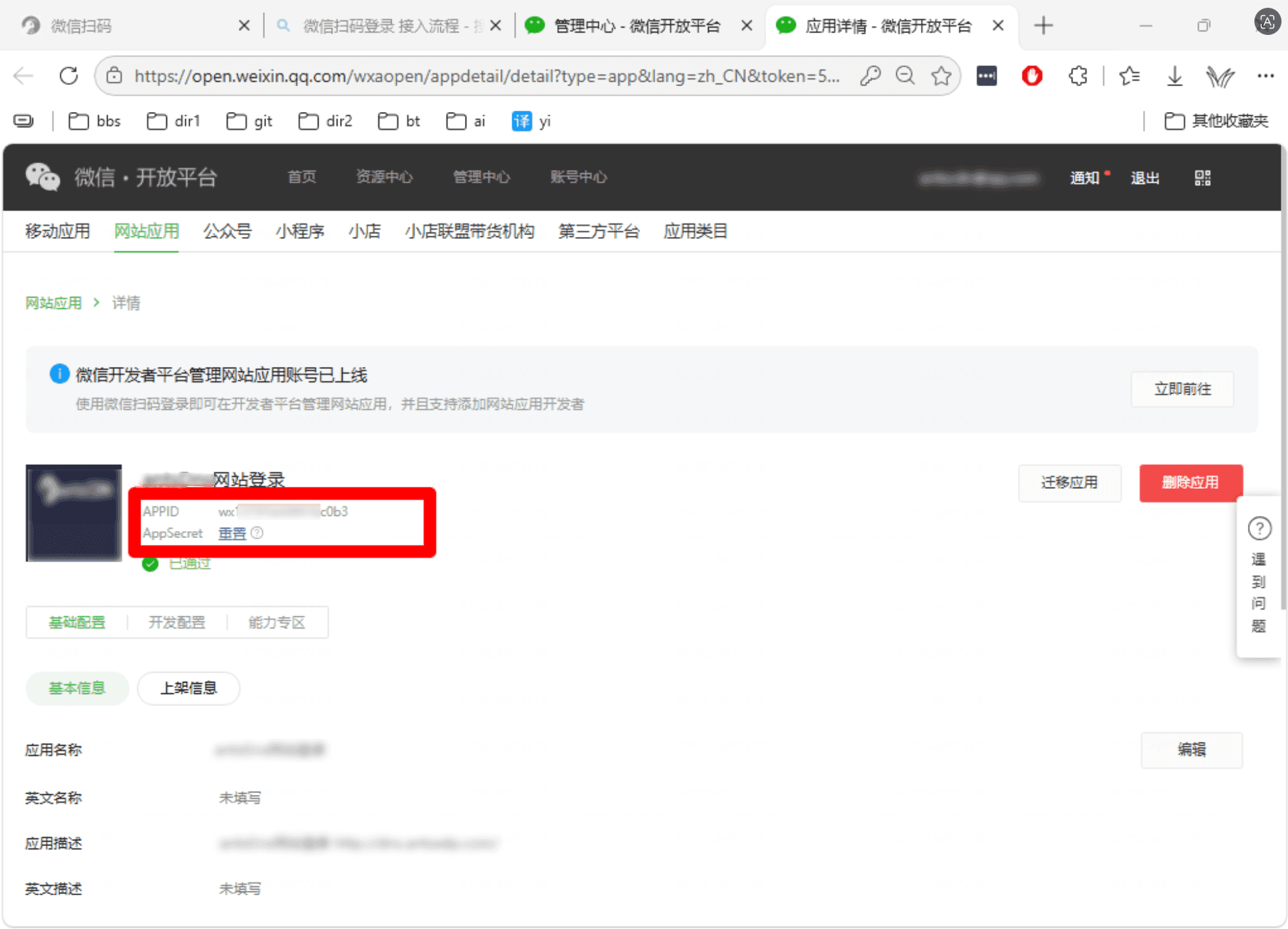Click the red 删除应用 button
The width and height of the screenshot is (1288, 929).
click(x=1191, y=482)
